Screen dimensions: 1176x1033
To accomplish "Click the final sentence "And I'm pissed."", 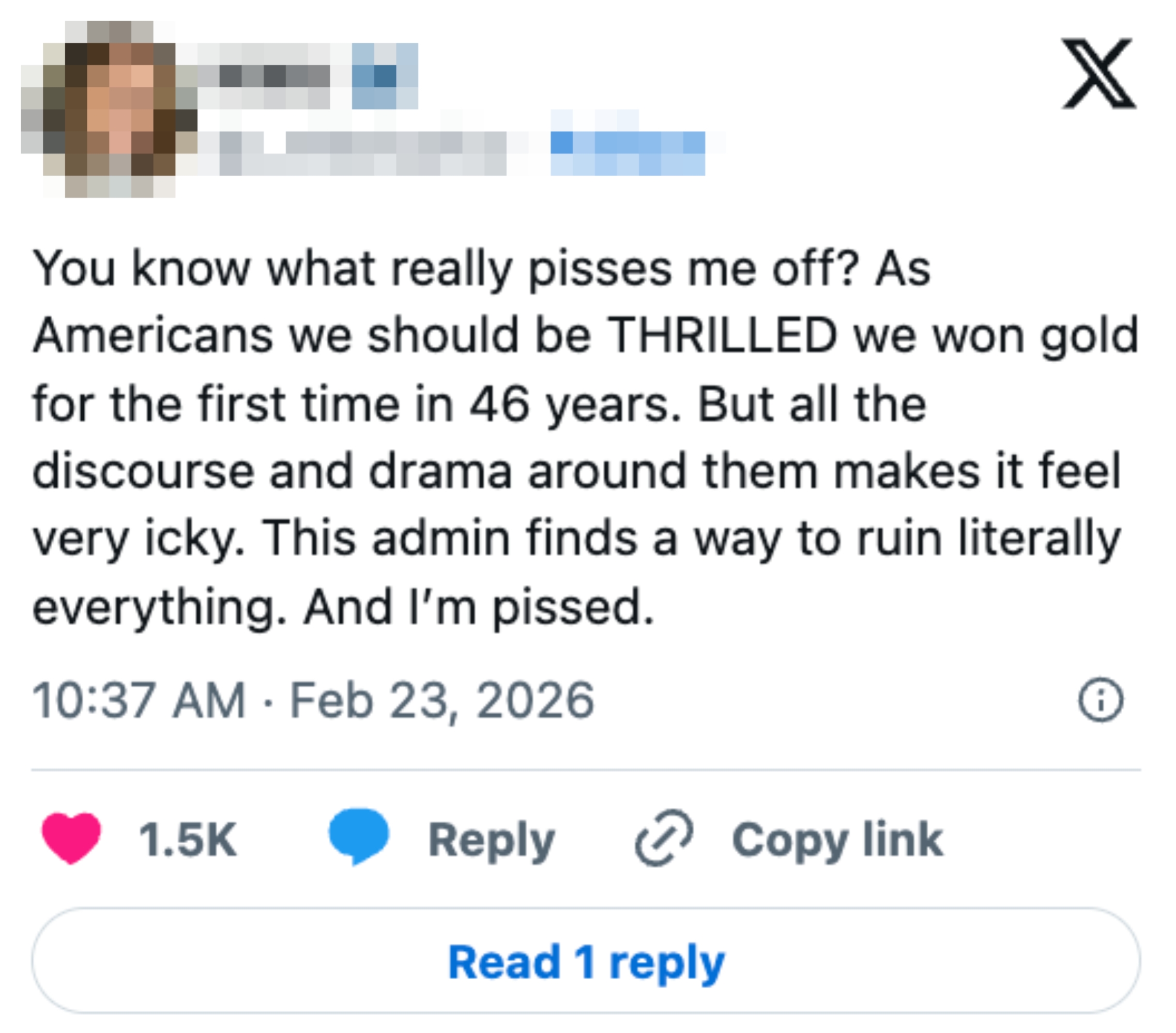I will click(479, 607).
